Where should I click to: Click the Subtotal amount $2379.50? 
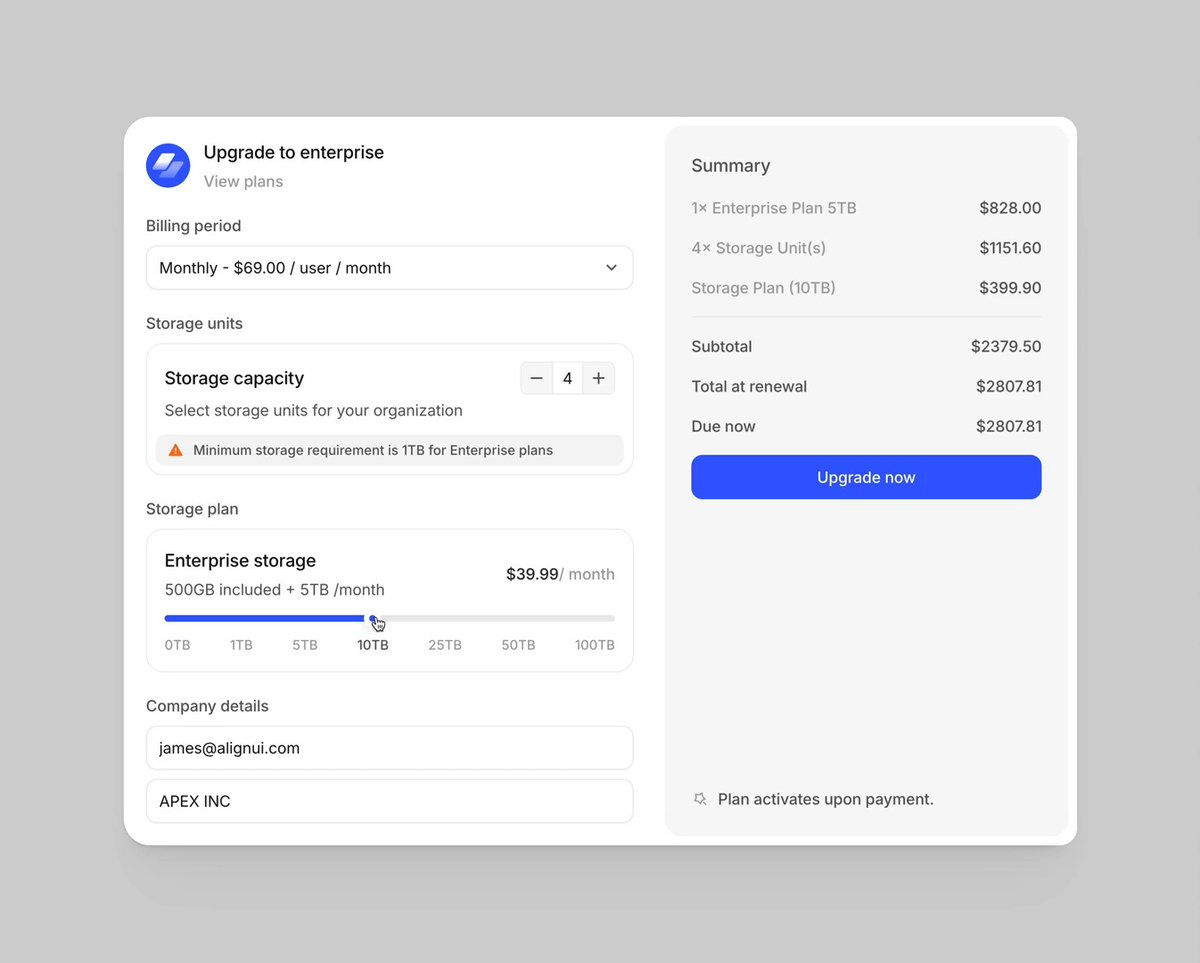point(1006,347)
